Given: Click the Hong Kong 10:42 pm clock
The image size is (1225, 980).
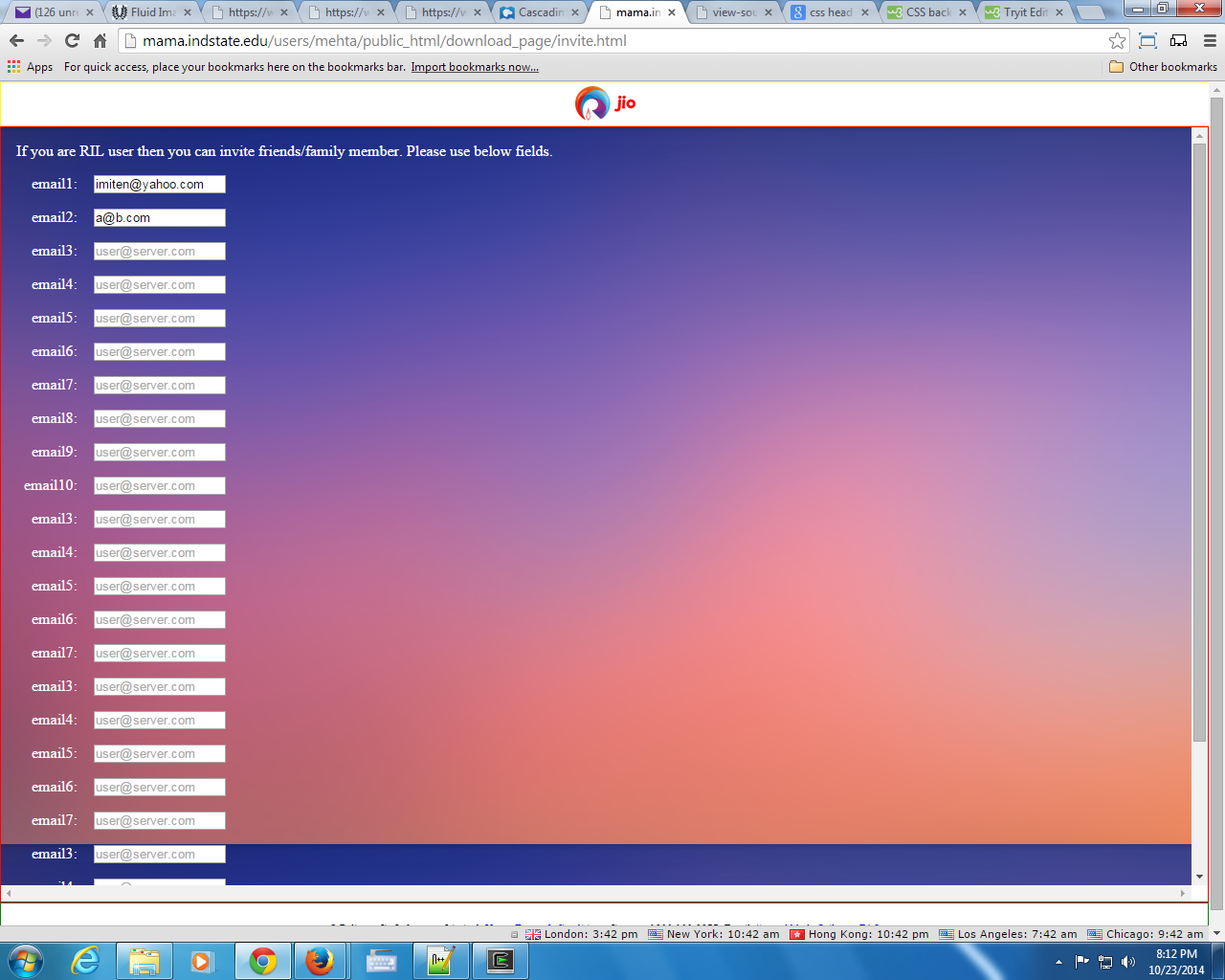Looking at the screenshot, I should [859, 934].
